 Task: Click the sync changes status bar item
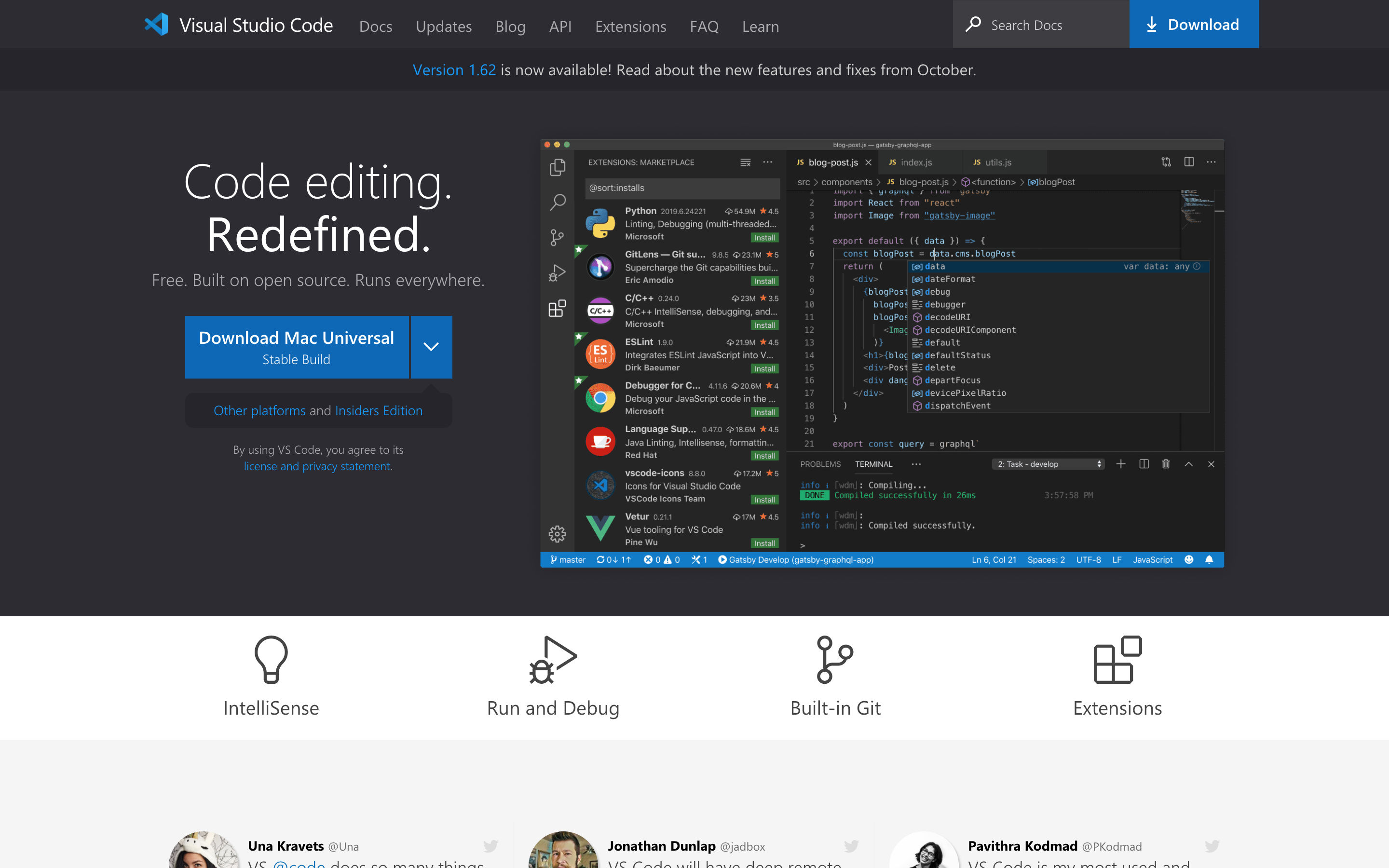613,560
